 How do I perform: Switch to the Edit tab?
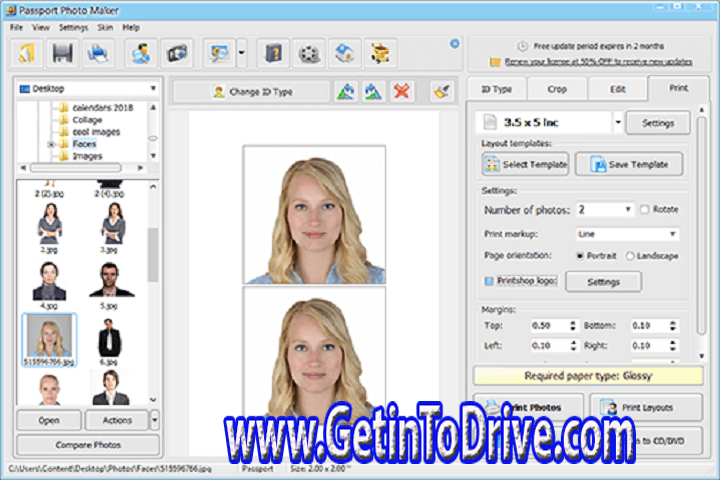[x=618, y=89]
